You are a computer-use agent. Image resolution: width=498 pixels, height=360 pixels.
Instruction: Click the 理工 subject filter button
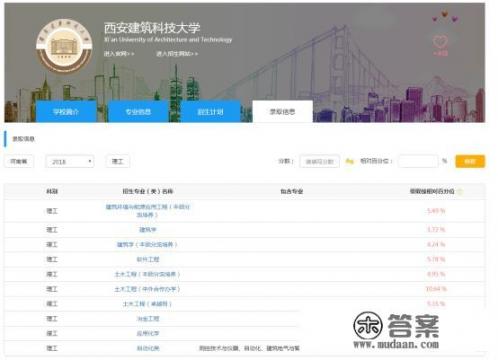tap(117, 161)
